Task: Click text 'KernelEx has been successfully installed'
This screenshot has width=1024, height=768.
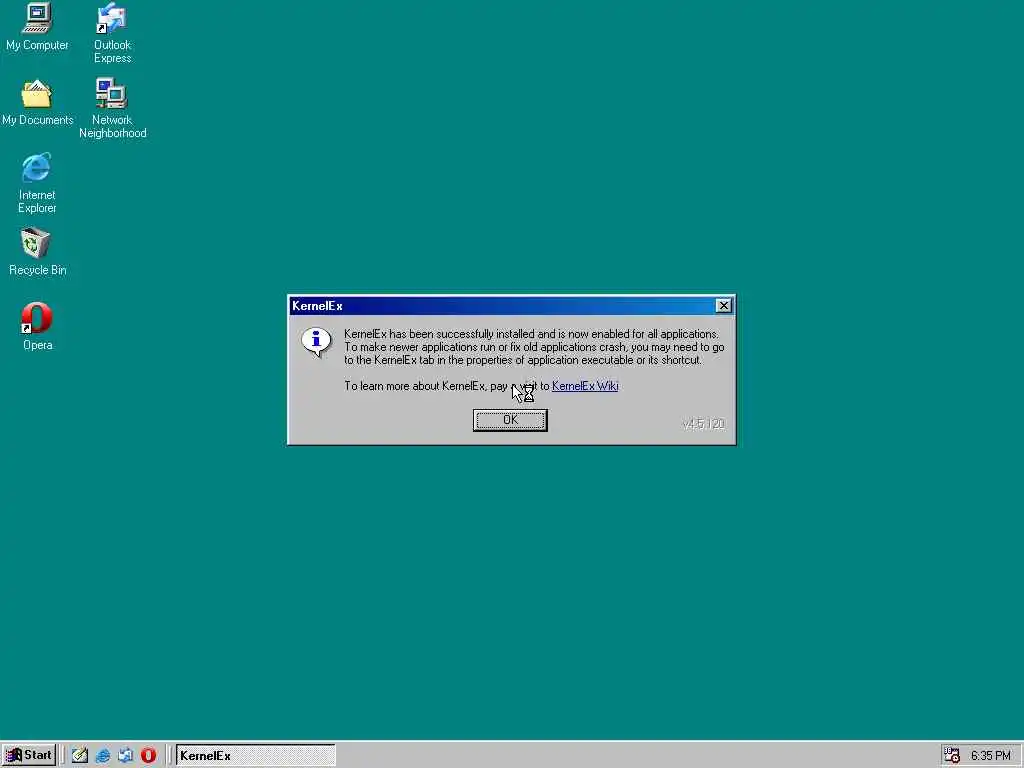Action: [438, 334]
